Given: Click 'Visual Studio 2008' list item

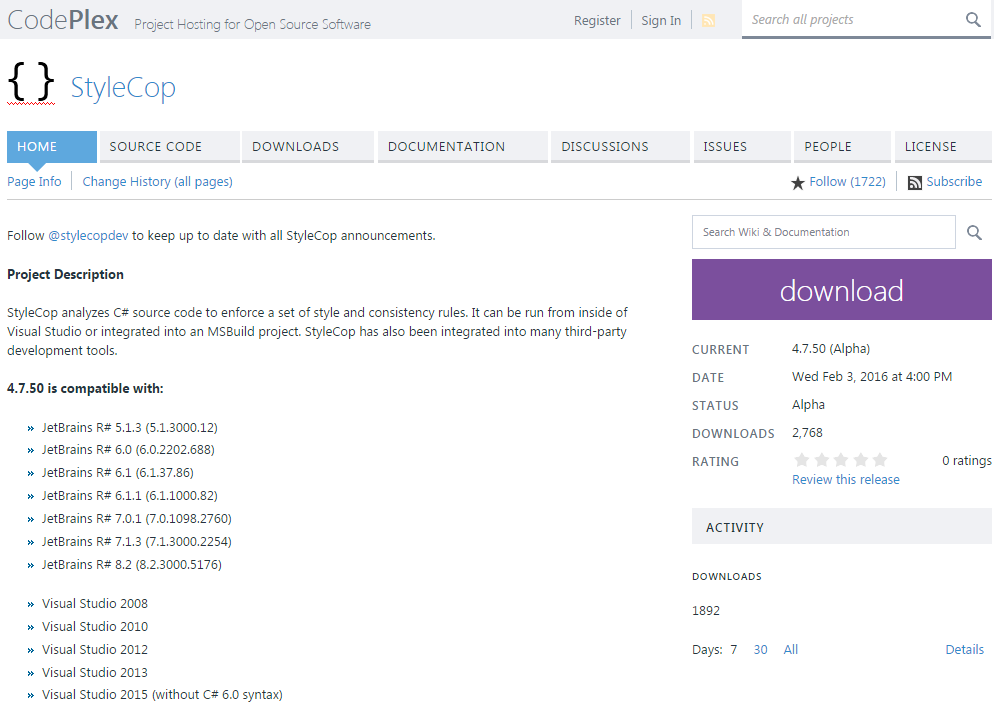Looking at the screenshot, I should tap(95, 604).
